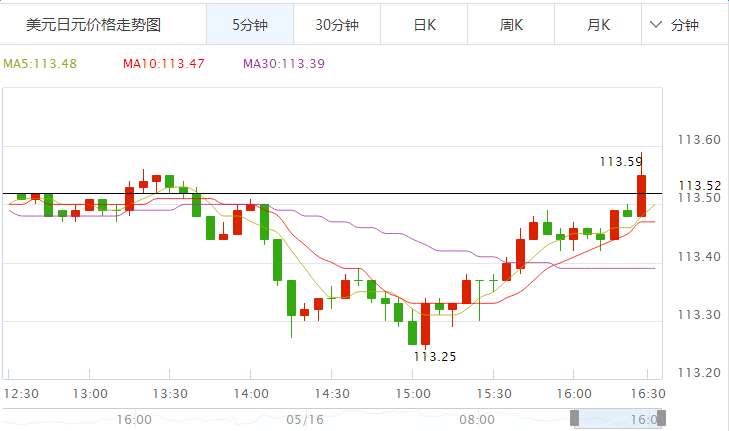Open the 日K daily chart tab
This screenshot has width=729, height=431.
(424, 25)
